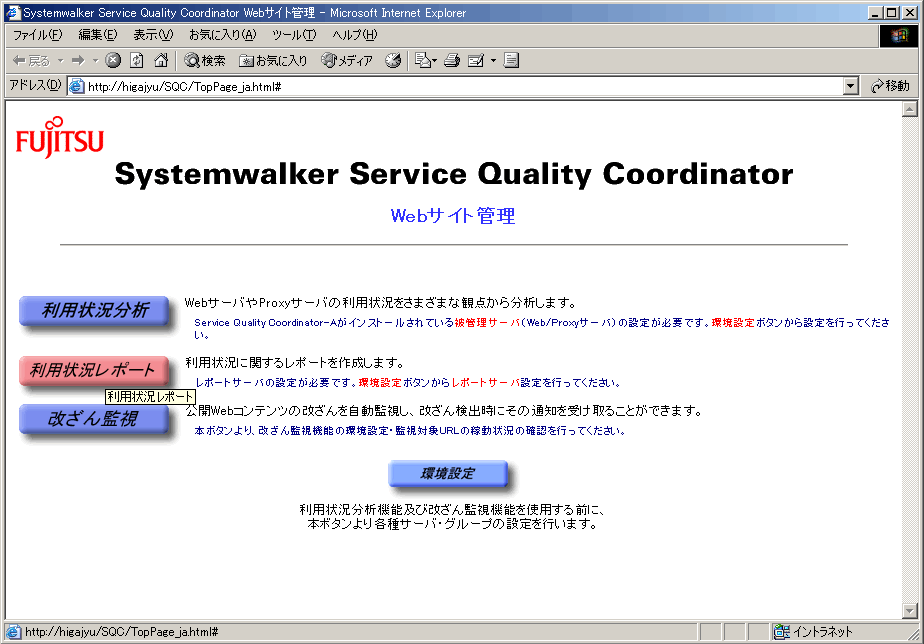
Task: Click the 利用状況レポート button
Action: click(93, 370)
